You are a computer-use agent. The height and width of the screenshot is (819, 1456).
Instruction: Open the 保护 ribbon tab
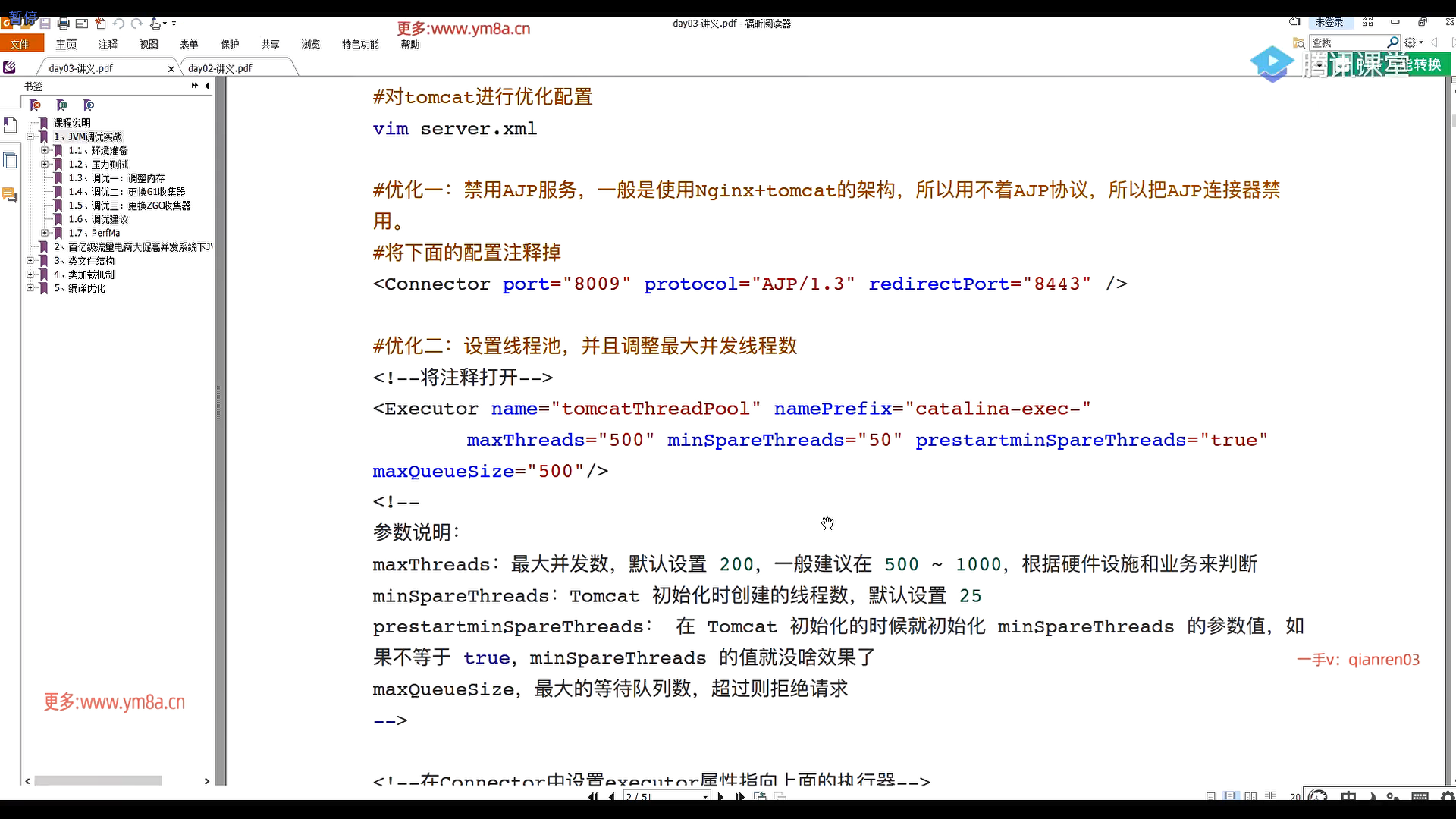point(229,45)
